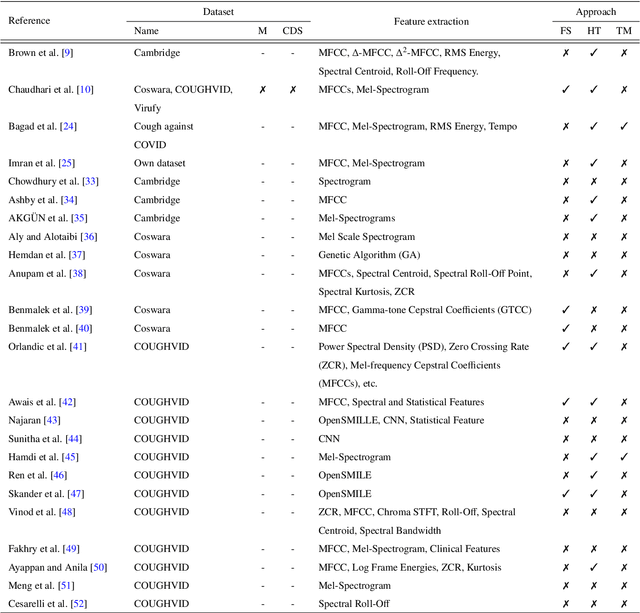This screenshot has height=613, width=640.
Task: Click the CDS column cross mark for Chaudhari et al.
Action: click(x=292, y=89)
